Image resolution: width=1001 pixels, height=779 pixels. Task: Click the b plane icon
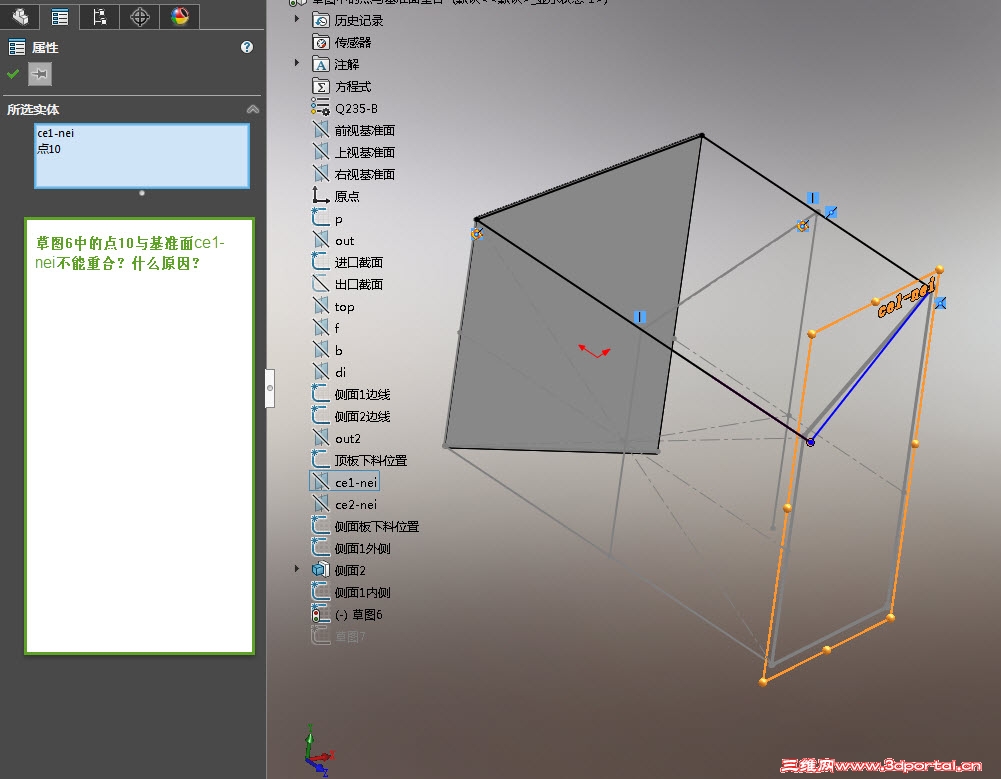[x=320, y=350]
